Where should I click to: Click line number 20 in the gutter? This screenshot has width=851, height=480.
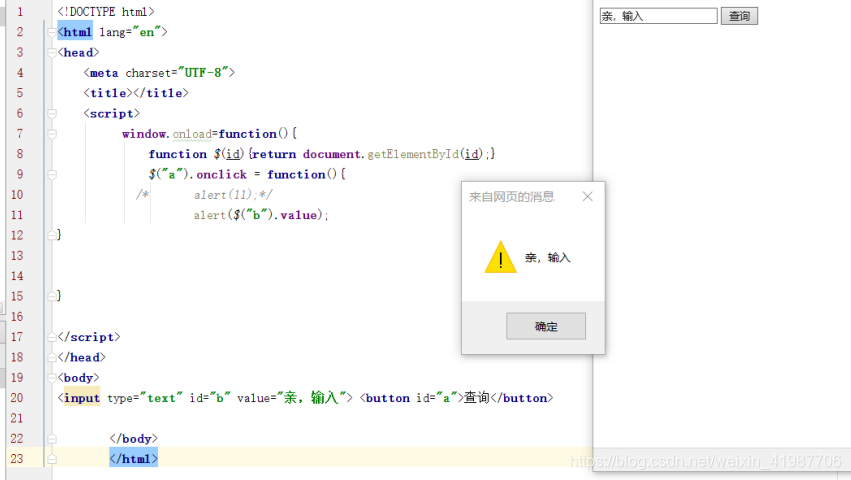17,398
